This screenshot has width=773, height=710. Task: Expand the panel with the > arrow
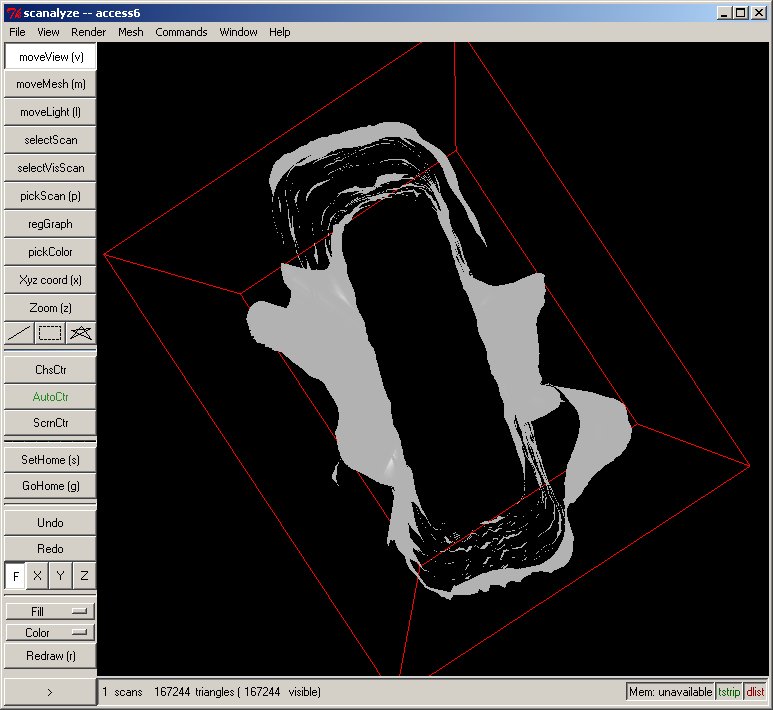[x=50, y=691]
